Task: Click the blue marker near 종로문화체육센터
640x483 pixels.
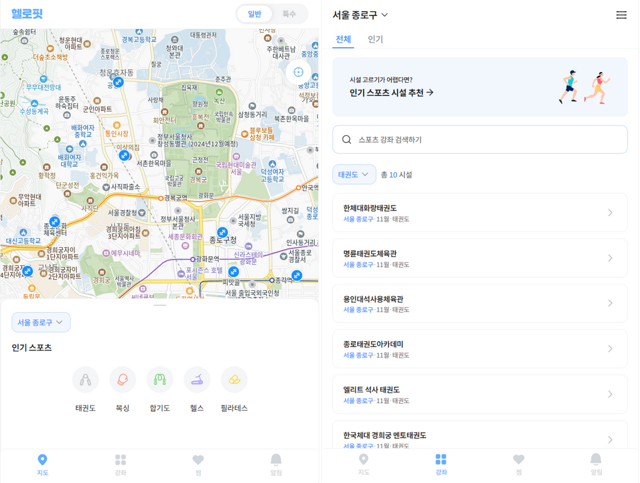Action: pyautogui.click(x=54, y=221)
